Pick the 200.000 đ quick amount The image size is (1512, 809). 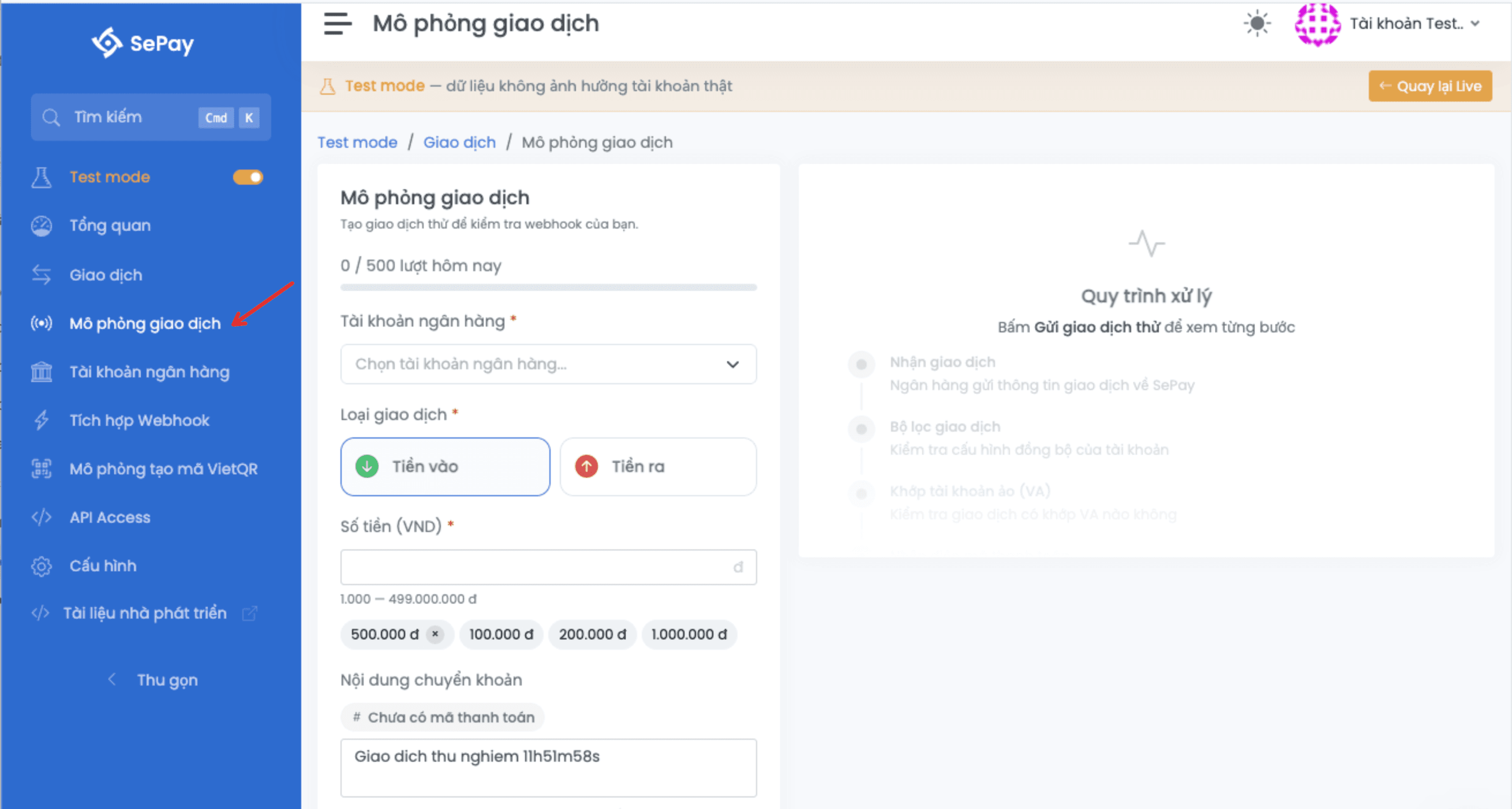(592, 635)
